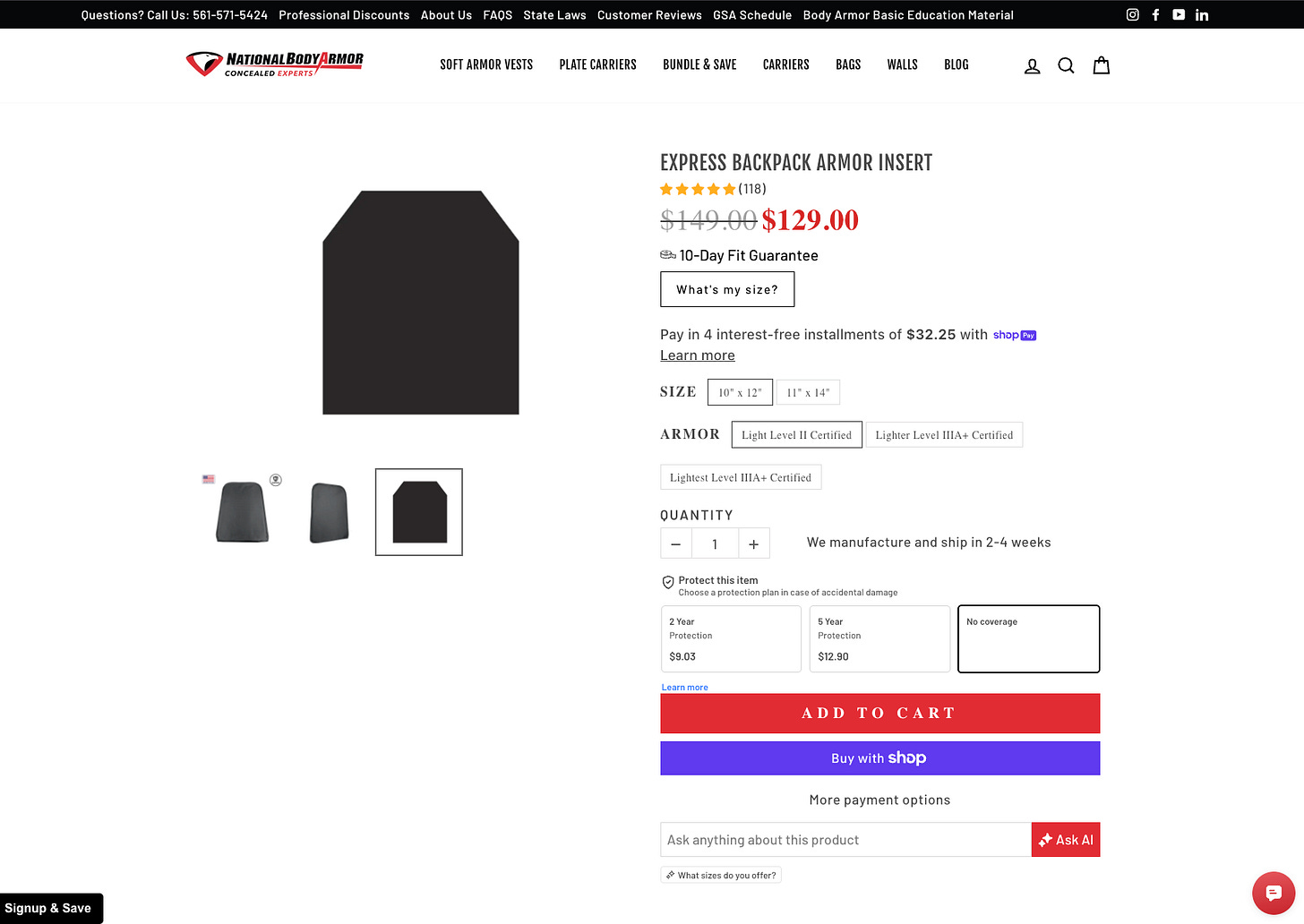Add the armor insert to cart
Image resolution: width=1304 pixels, height=924 pixels.
pyautogui.click(x=879, y=714)
